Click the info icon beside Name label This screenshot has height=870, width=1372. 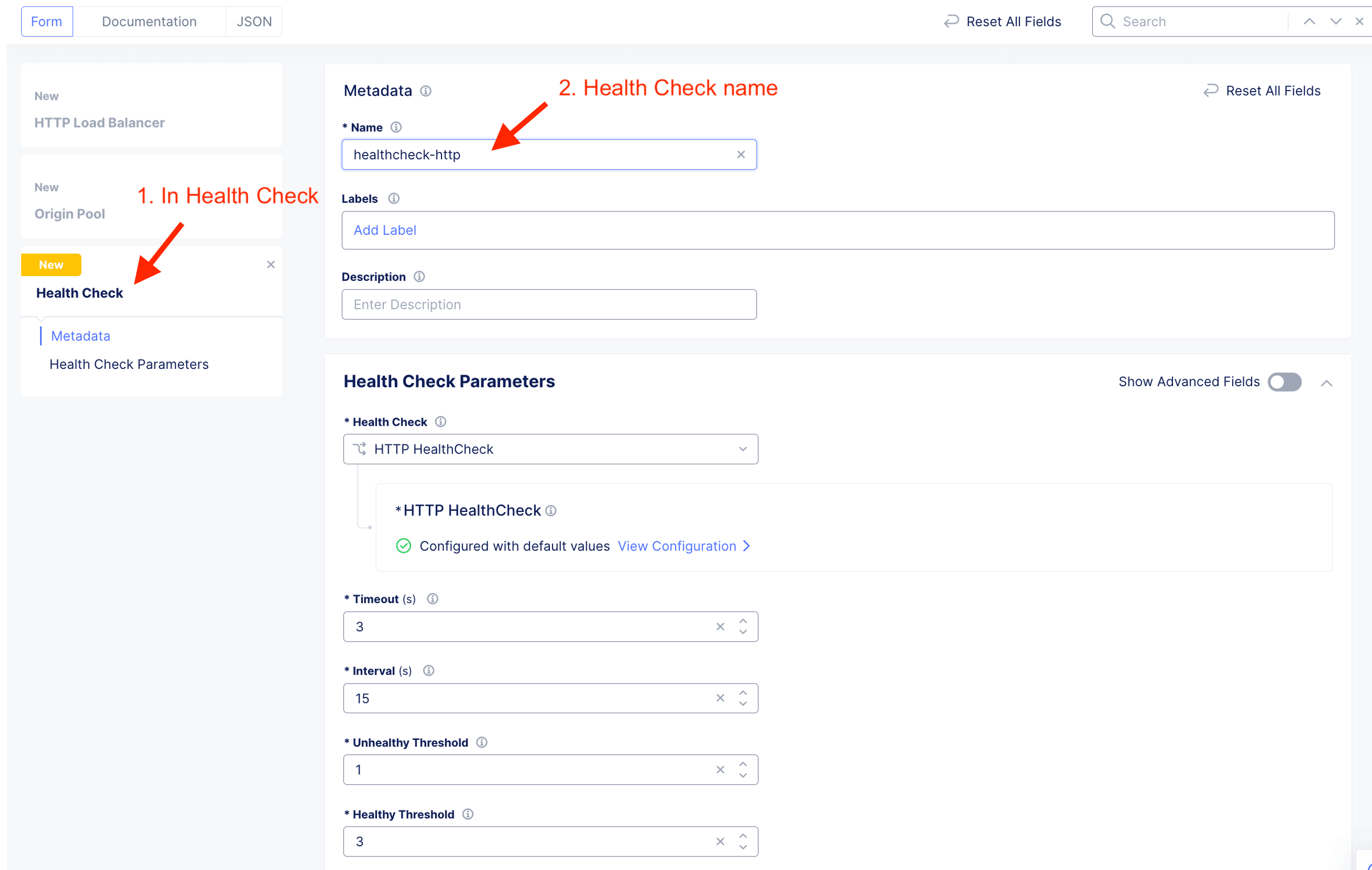pyautogui.click(x=396, y=127)
